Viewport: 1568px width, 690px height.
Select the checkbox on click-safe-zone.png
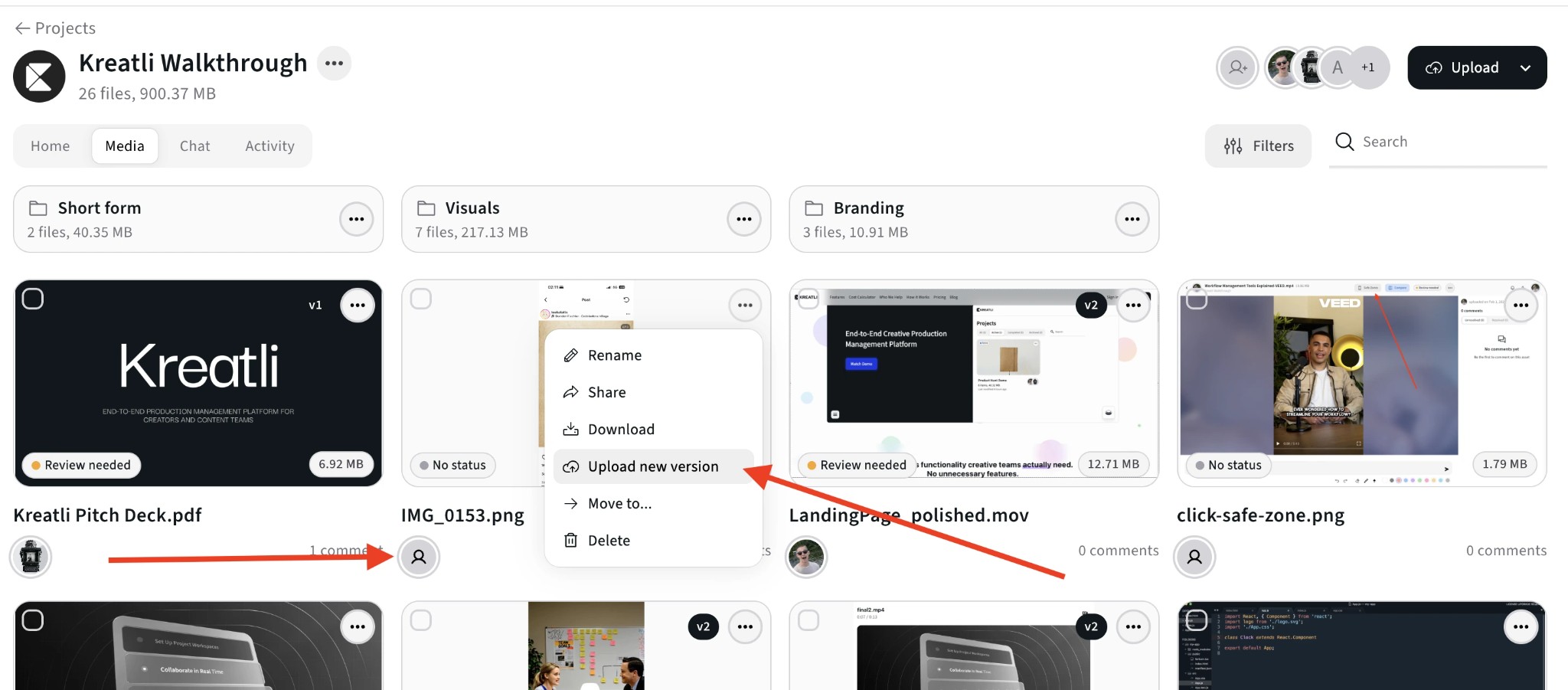1195,299
